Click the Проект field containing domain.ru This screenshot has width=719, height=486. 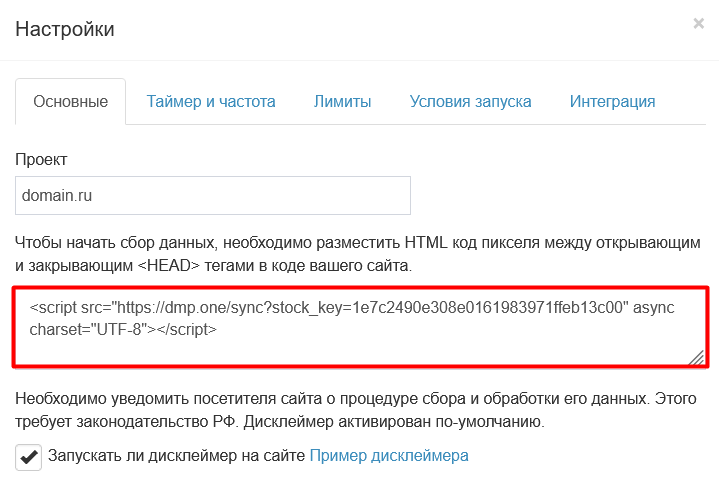(x=213, y=195)
